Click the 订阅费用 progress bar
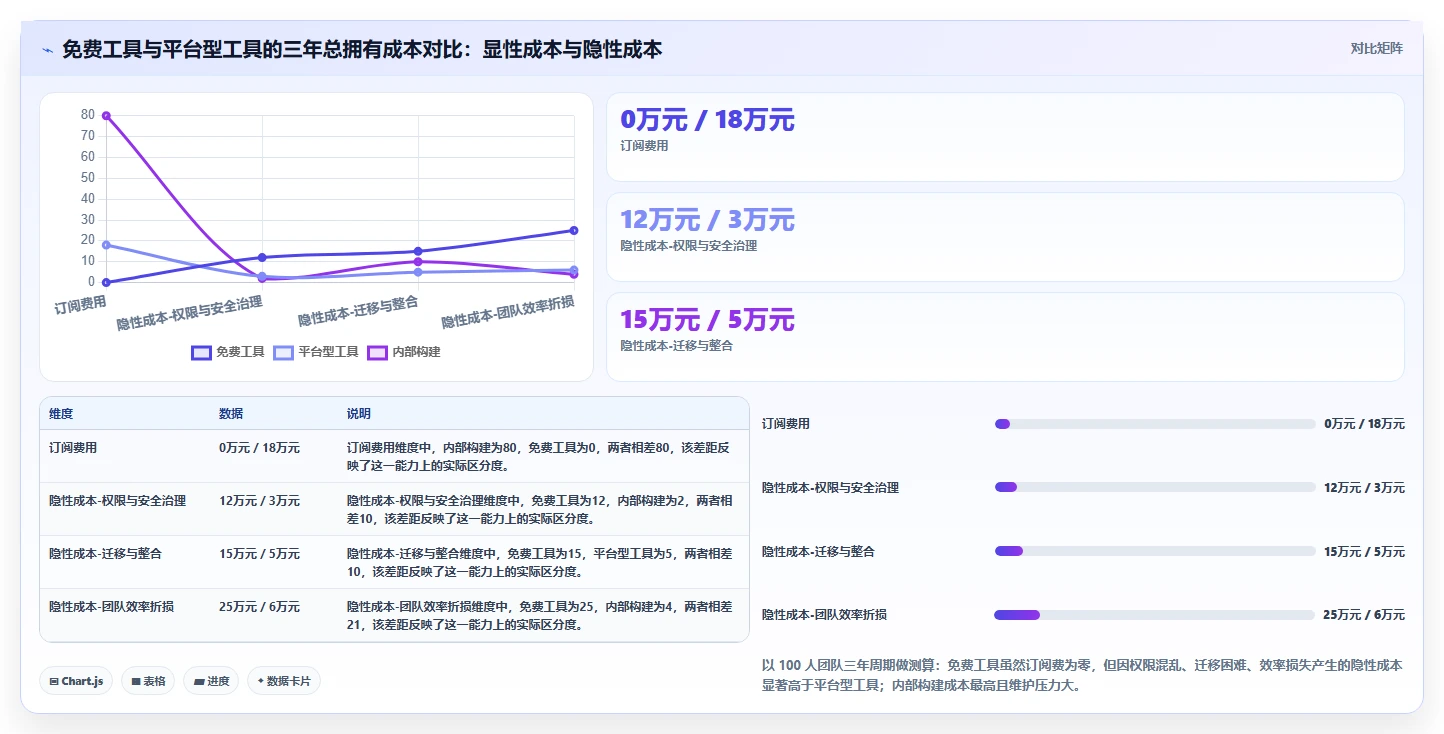This screenshot has height=734, width=1444. click(1155, 424)
